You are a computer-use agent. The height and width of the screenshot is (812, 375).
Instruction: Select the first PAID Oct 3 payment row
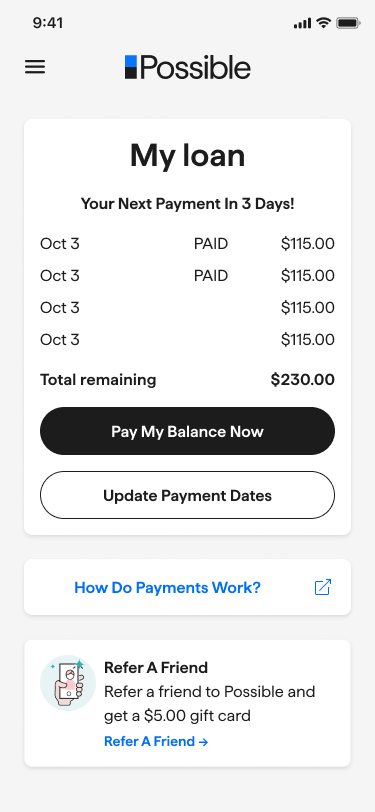pos(188,243)
